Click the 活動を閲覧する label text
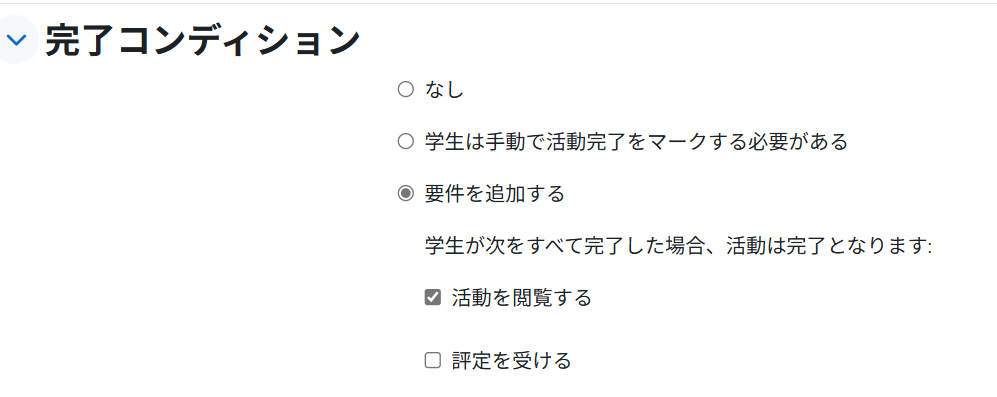Image resolution: width=997 pixels, height=397 pixels. click(521, 297)
